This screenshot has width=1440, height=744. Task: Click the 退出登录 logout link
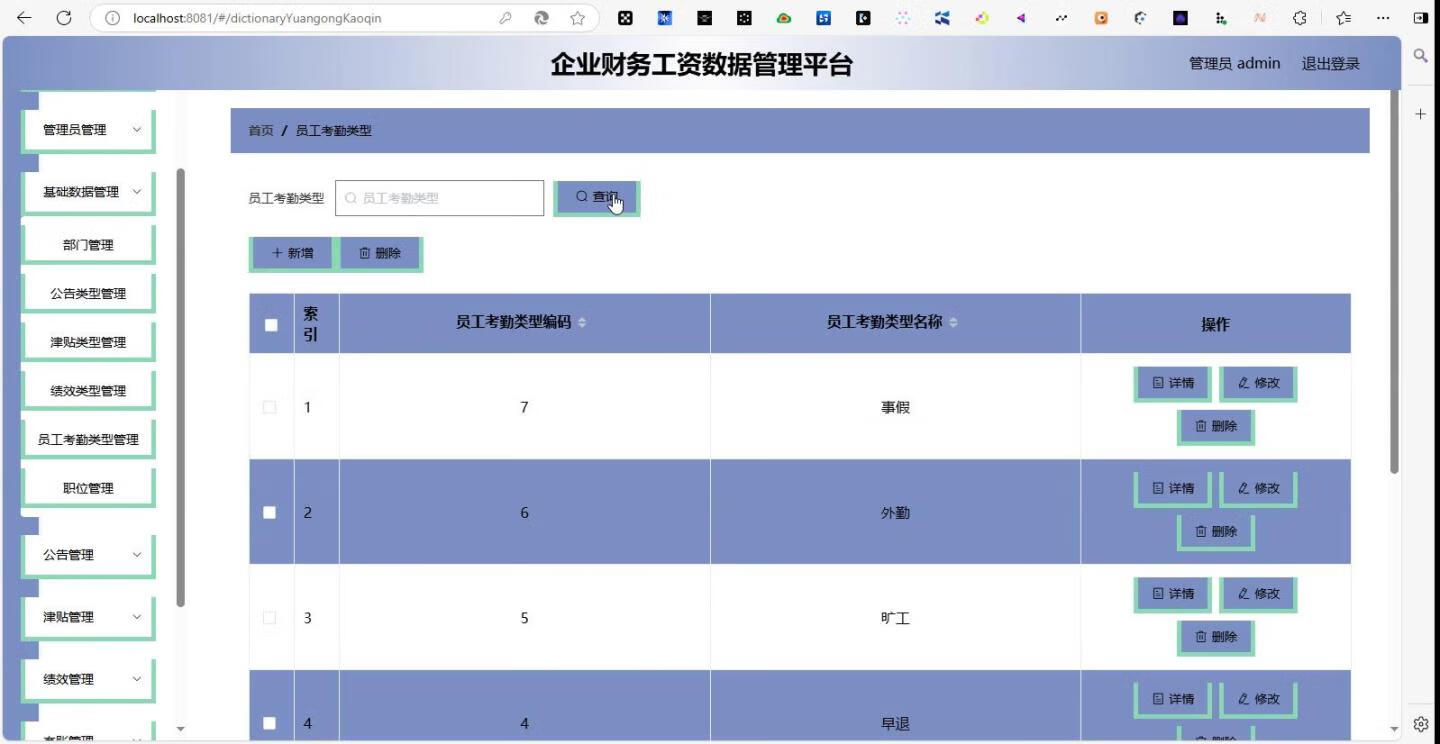coord(1330,64)
